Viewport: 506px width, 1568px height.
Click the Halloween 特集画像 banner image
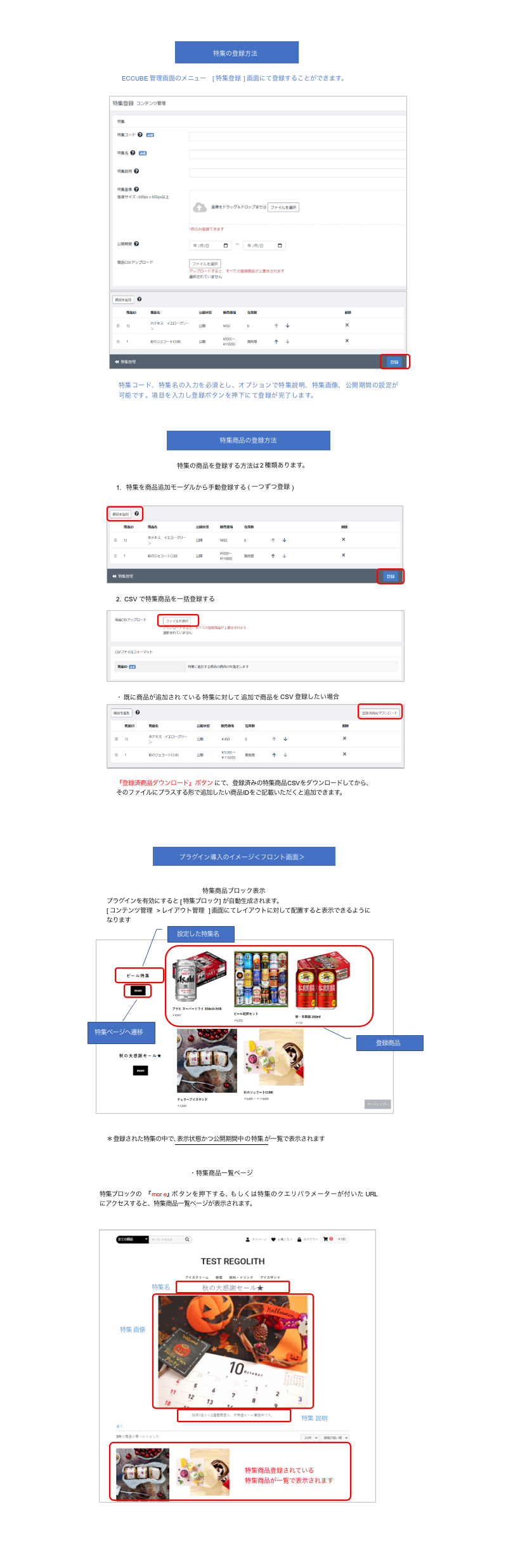tap(233, 1351)
